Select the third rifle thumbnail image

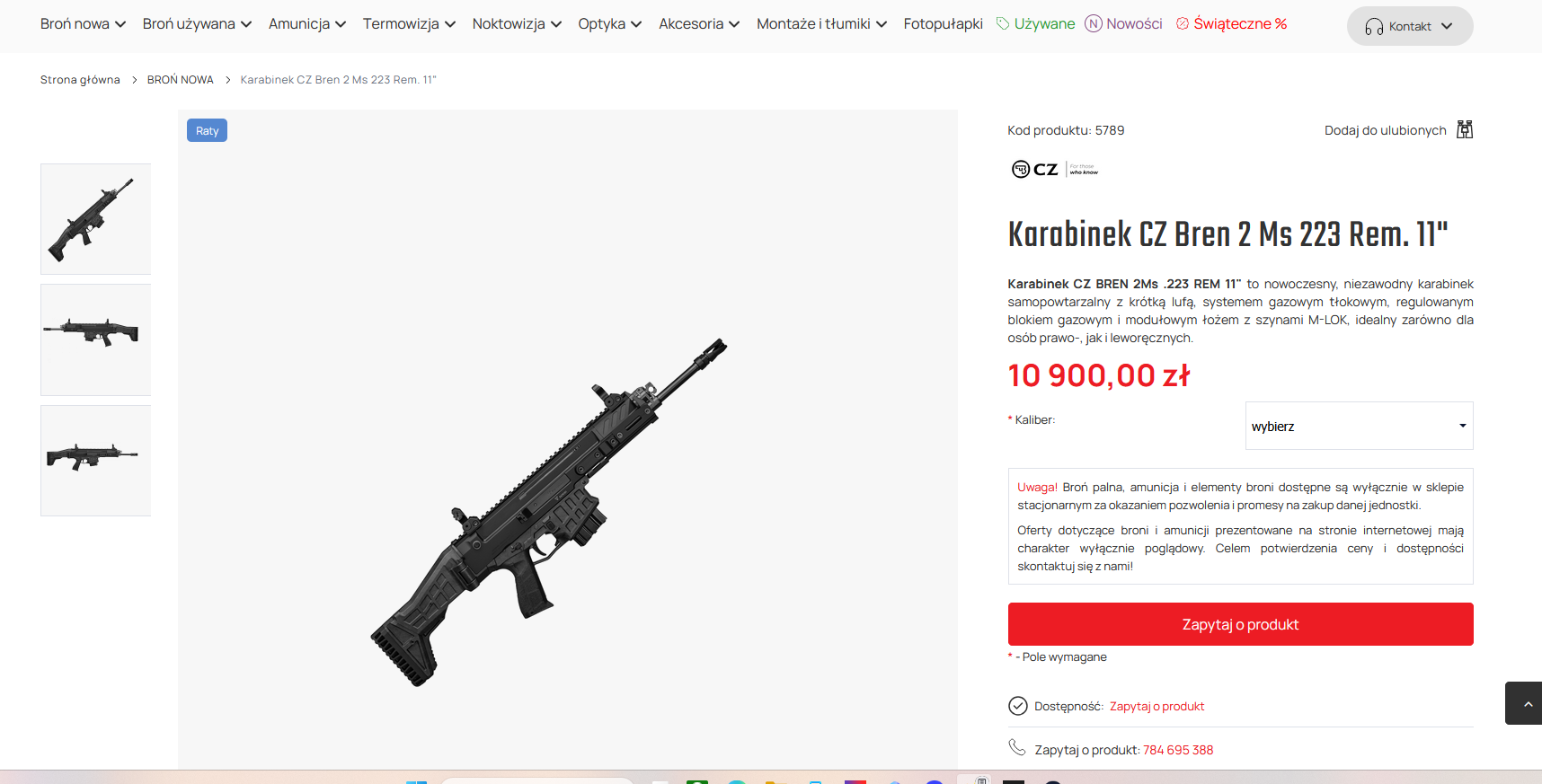95,461
